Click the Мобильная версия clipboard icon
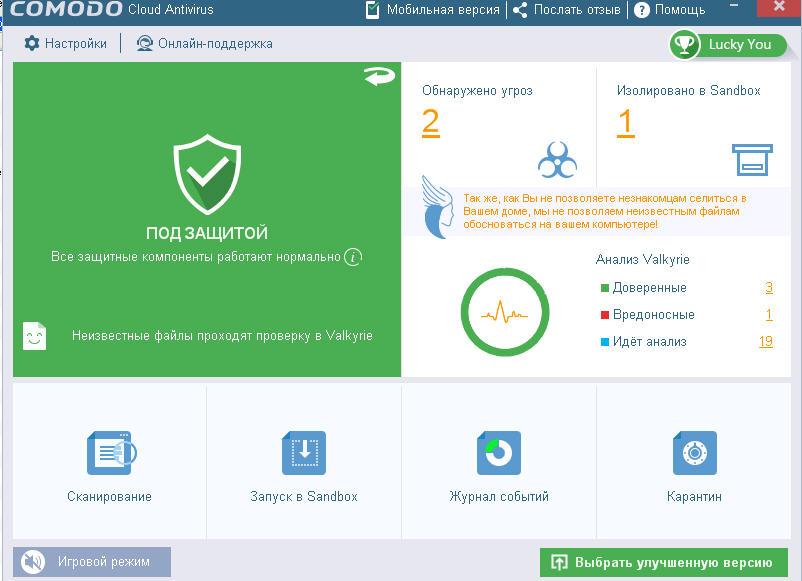This screenshot has width=802, height=581. [x=373, y=10]
